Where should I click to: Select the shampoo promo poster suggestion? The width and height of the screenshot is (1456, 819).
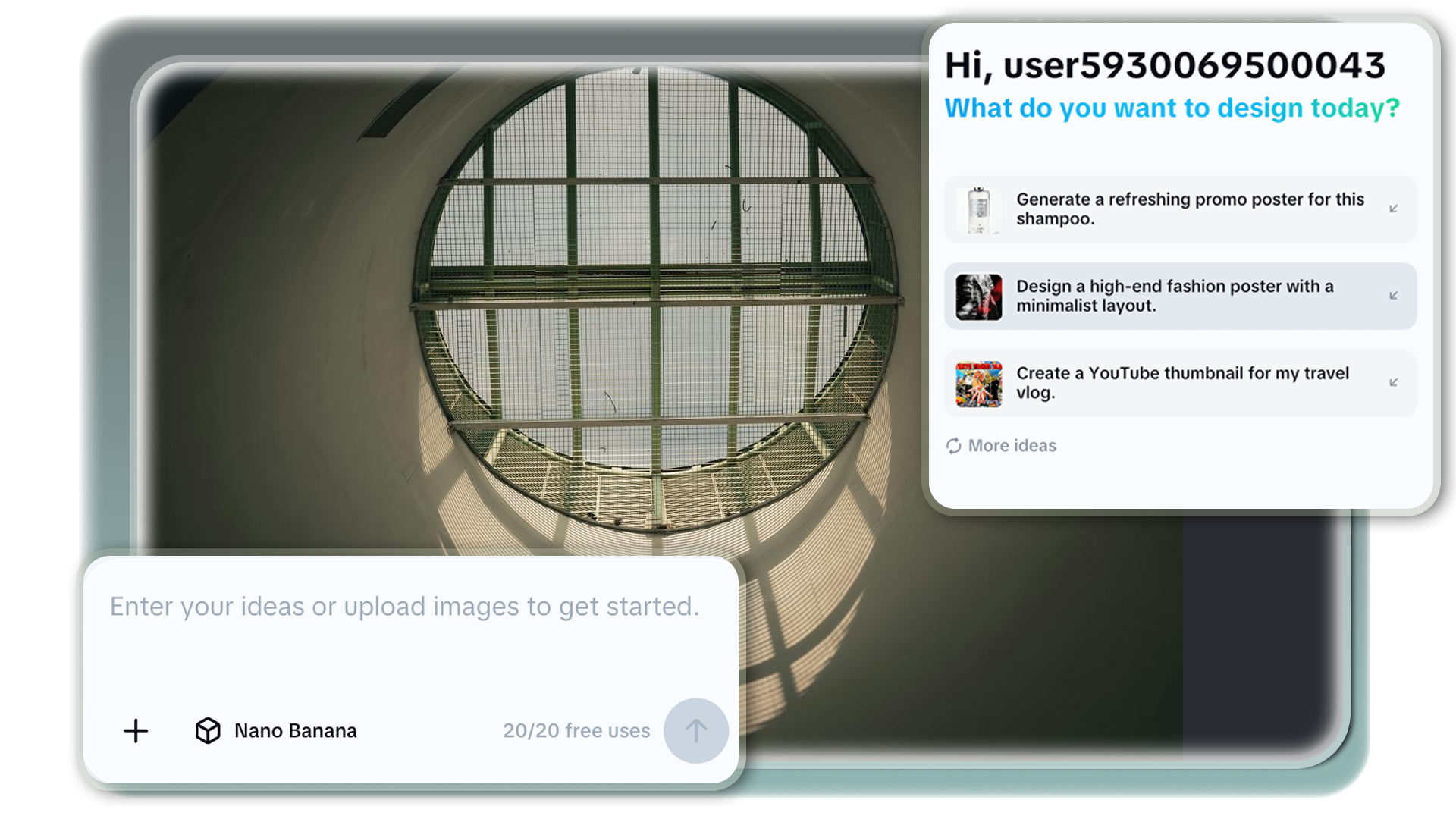(x=1189, y=209)
